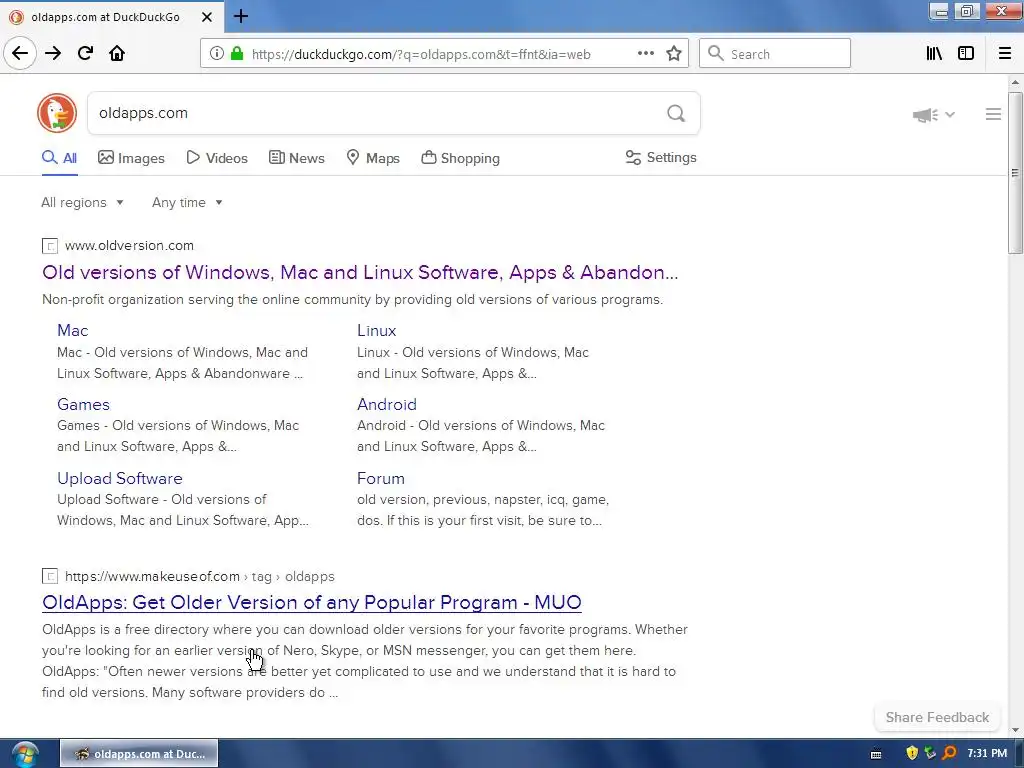The width and height of the screenshot is (1024, 768).
Task: Open the Android sitelink
Action: 387,404
